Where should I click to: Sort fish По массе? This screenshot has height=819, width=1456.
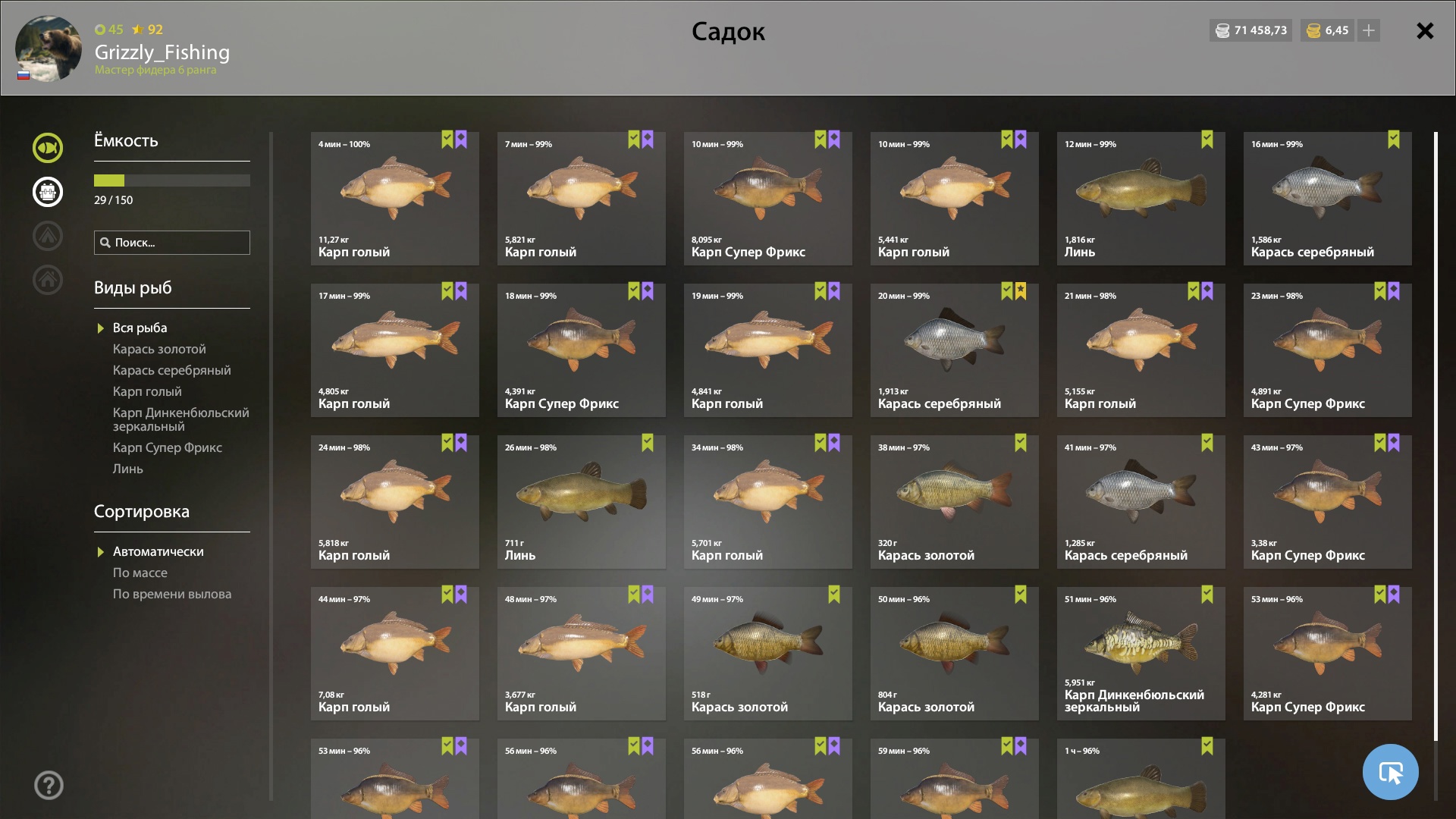coord(140,573)
